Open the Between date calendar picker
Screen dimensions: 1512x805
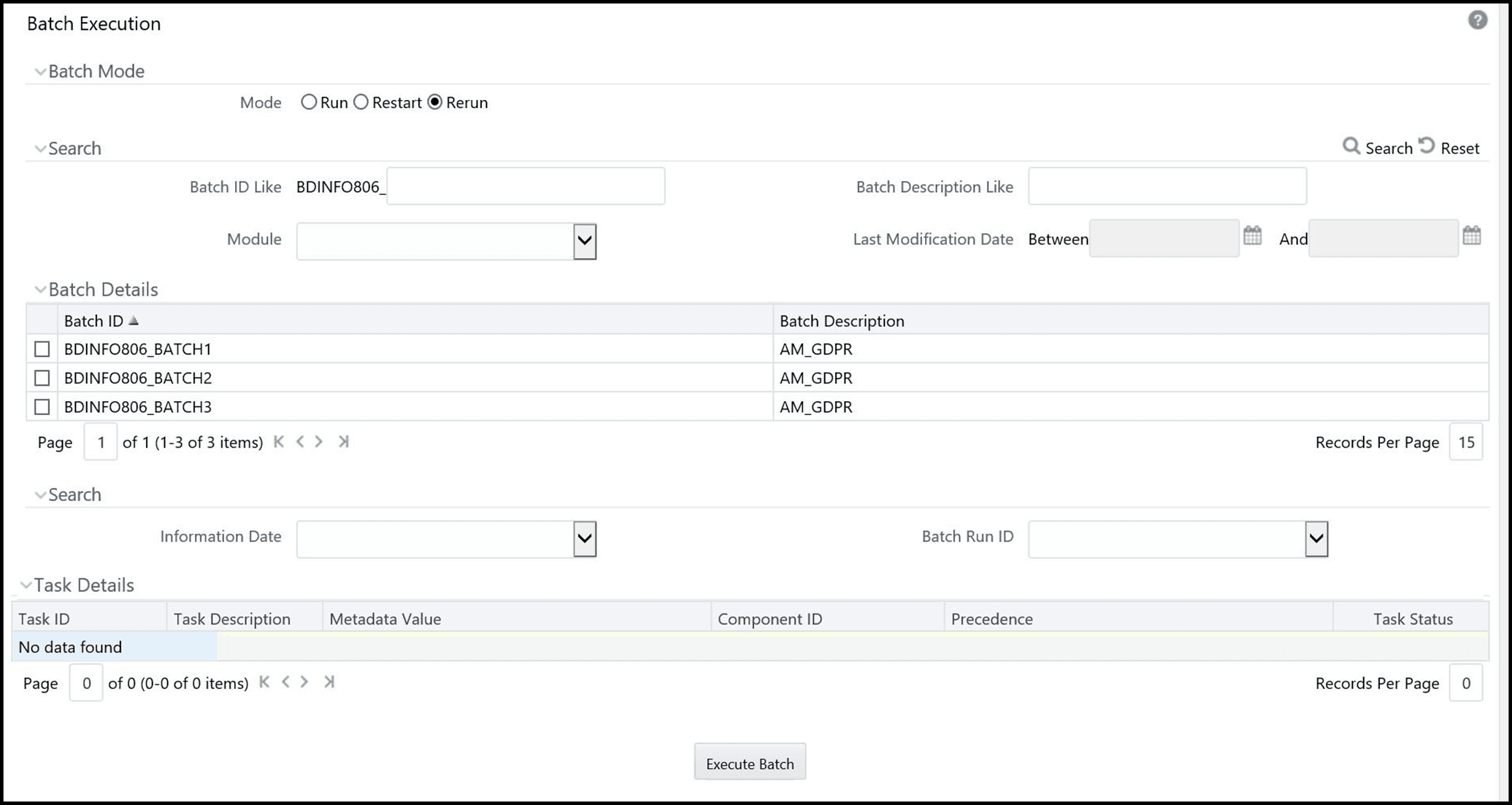1253,236
